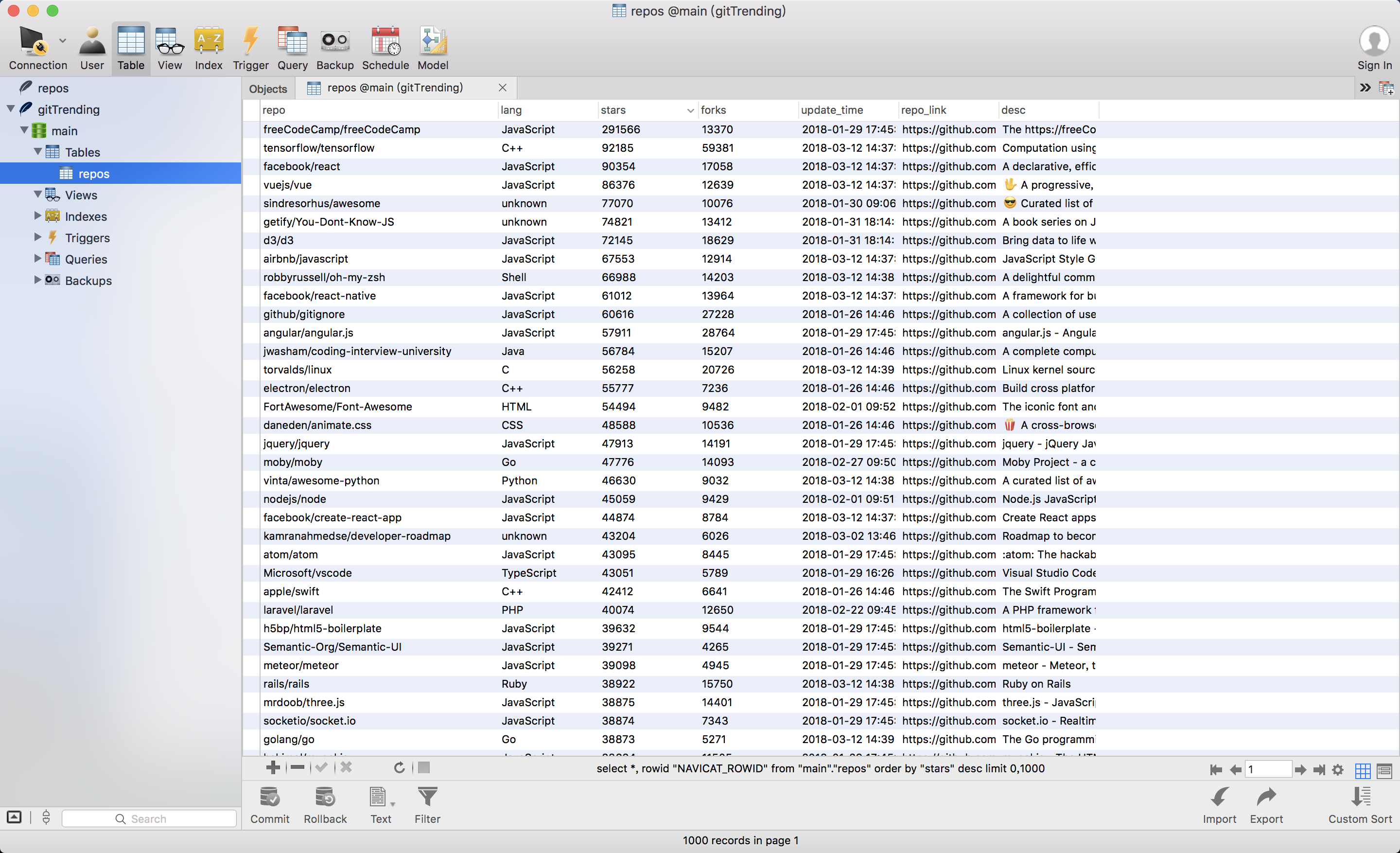Discard changes with the X icon

(346, 768)
